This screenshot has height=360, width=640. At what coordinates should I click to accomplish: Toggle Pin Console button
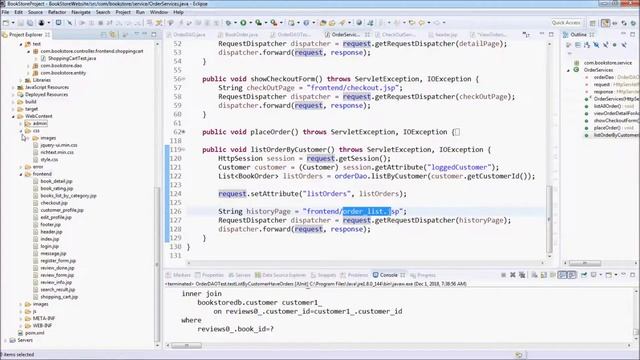point(584,275)
